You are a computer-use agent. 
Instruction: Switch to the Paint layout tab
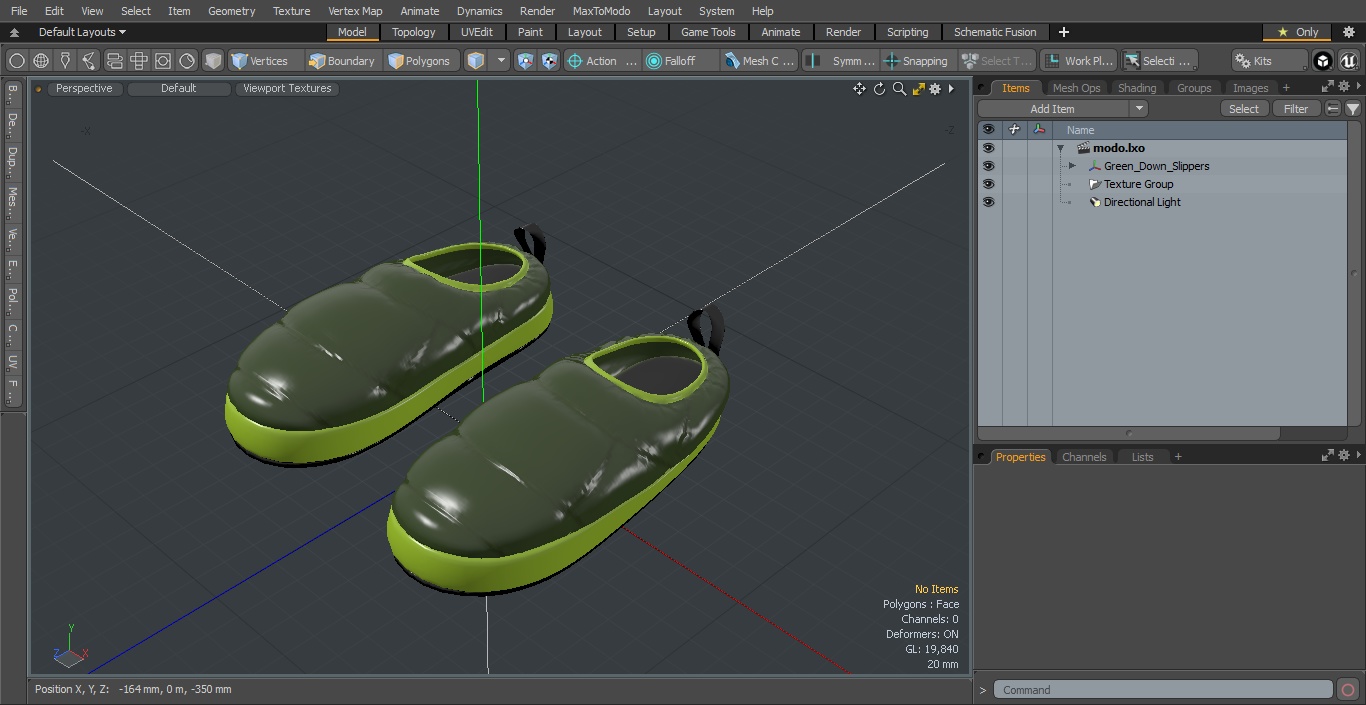click(531, 32)
